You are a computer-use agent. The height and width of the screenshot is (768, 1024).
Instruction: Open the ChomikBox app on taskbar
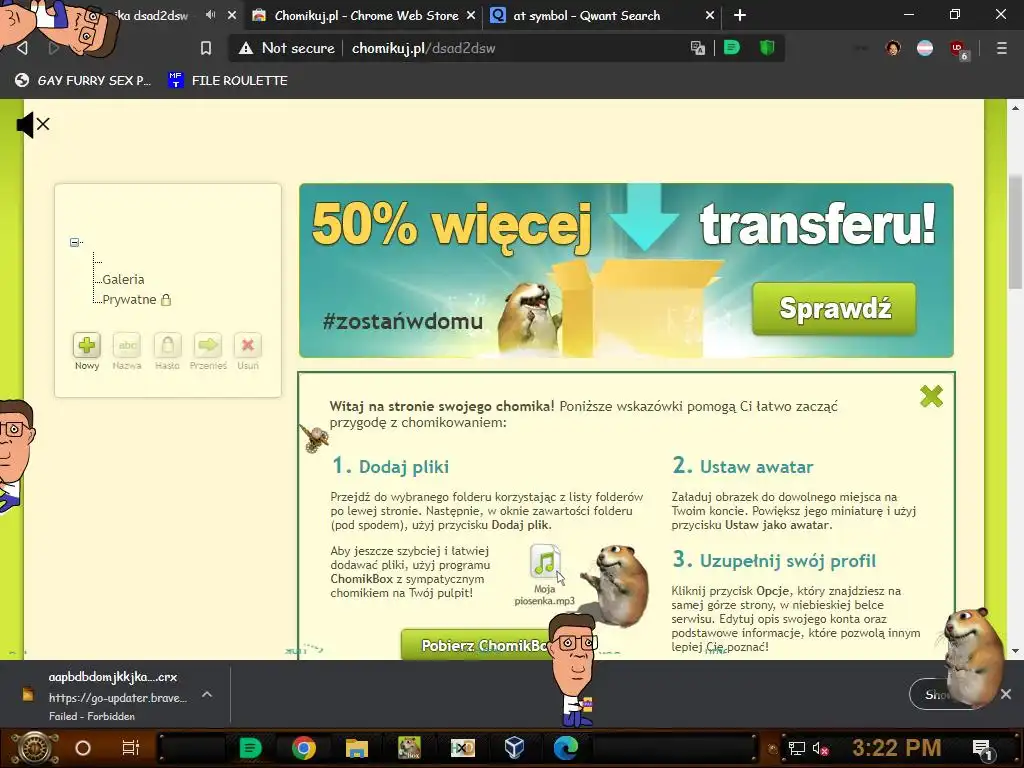tap(409, 748)
